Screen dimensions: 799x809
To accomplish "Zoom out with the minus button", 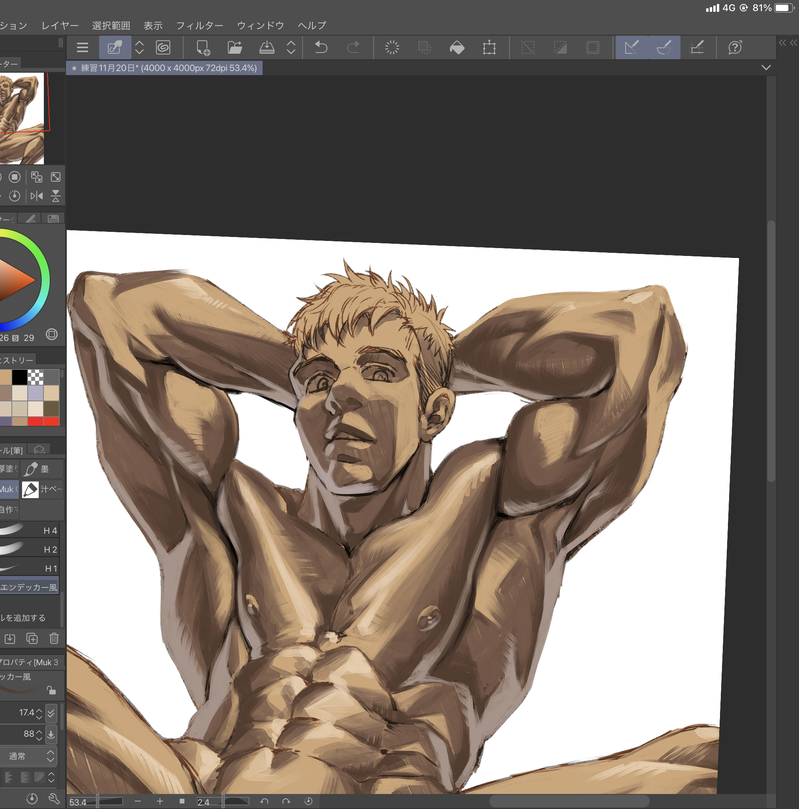I will [138, 801].
